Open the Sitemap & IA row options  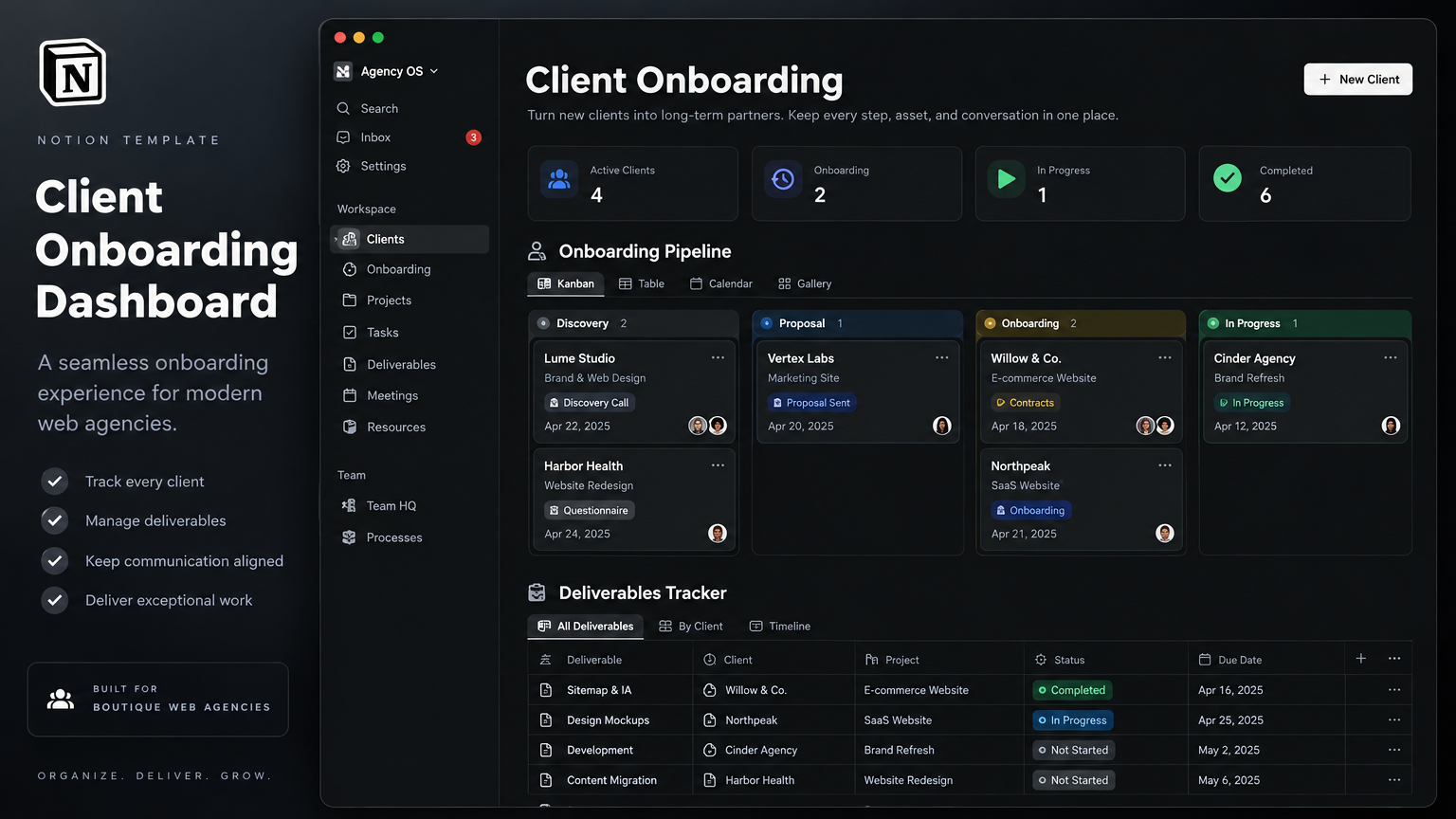[x=1394, y=690]
